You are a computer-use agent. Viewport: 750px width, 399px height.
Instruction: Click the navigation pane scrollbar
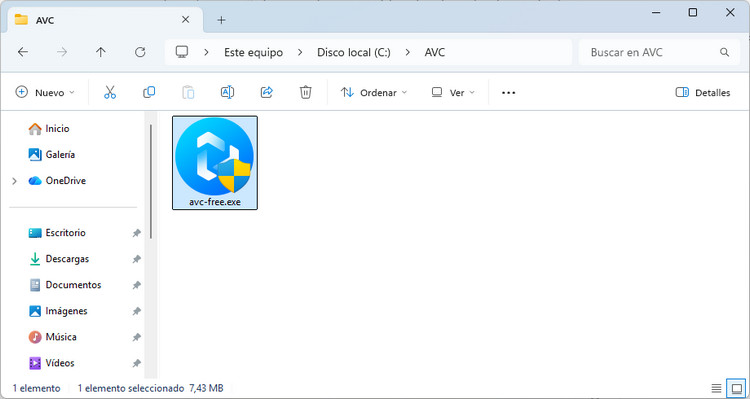(151, 182)
